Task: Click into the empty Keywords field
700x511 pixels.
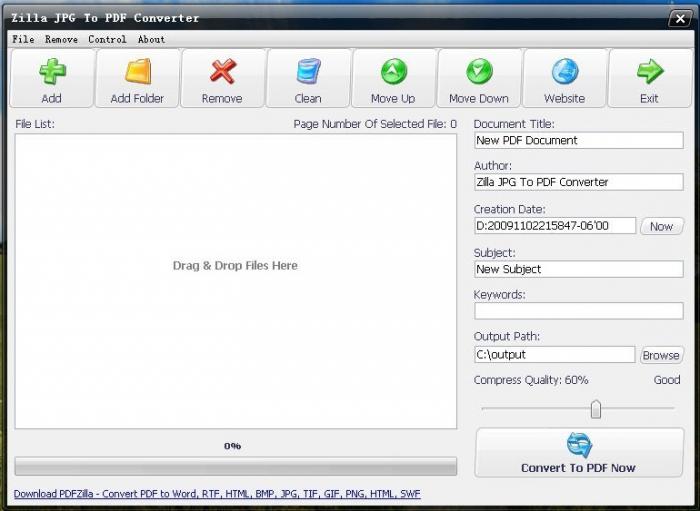Action: [578, 311]
